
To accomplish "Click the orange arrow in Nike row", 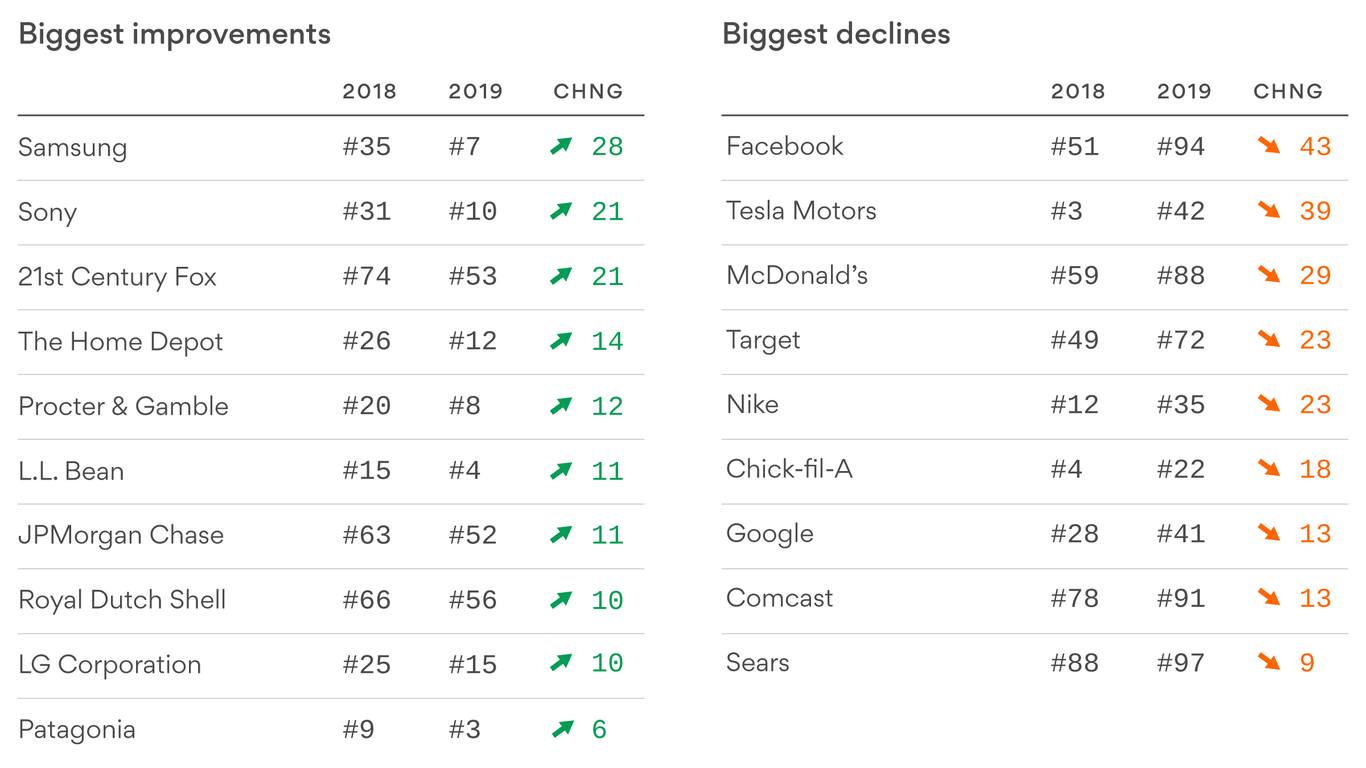I will pos(1269,404).
